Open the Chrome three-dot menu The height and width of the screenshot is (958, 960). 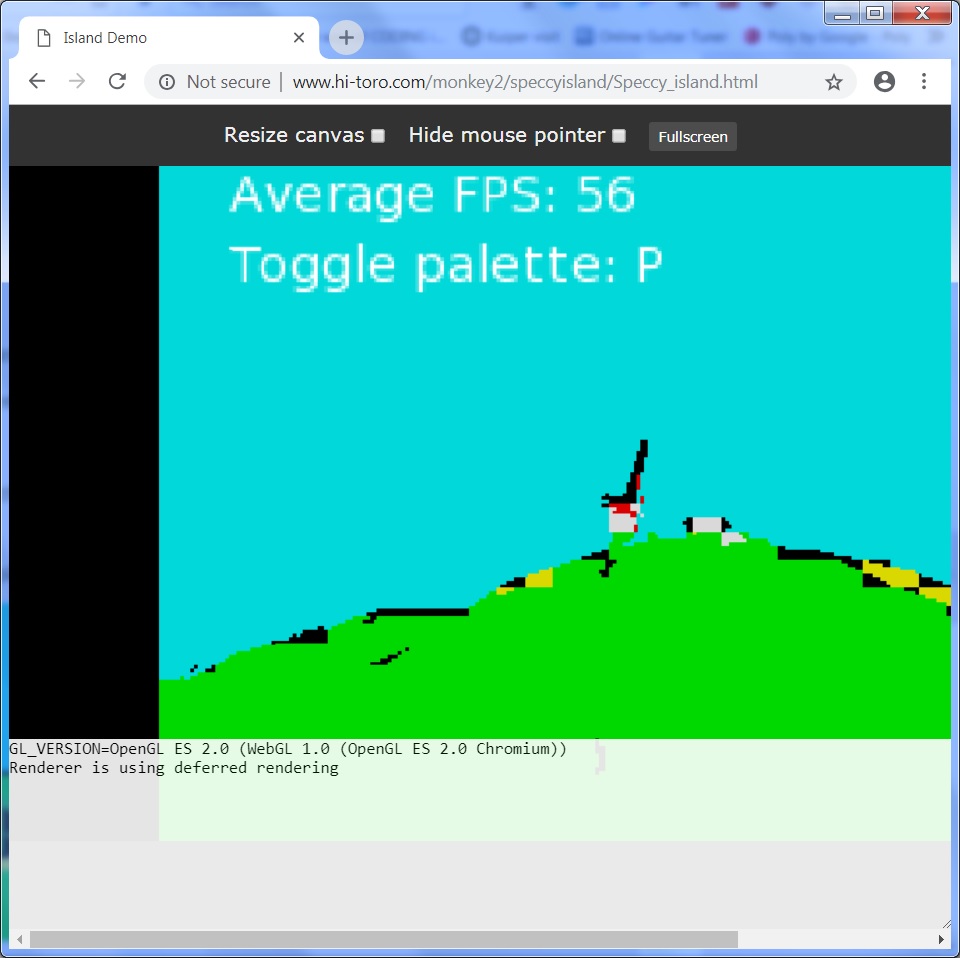[923, 82]
